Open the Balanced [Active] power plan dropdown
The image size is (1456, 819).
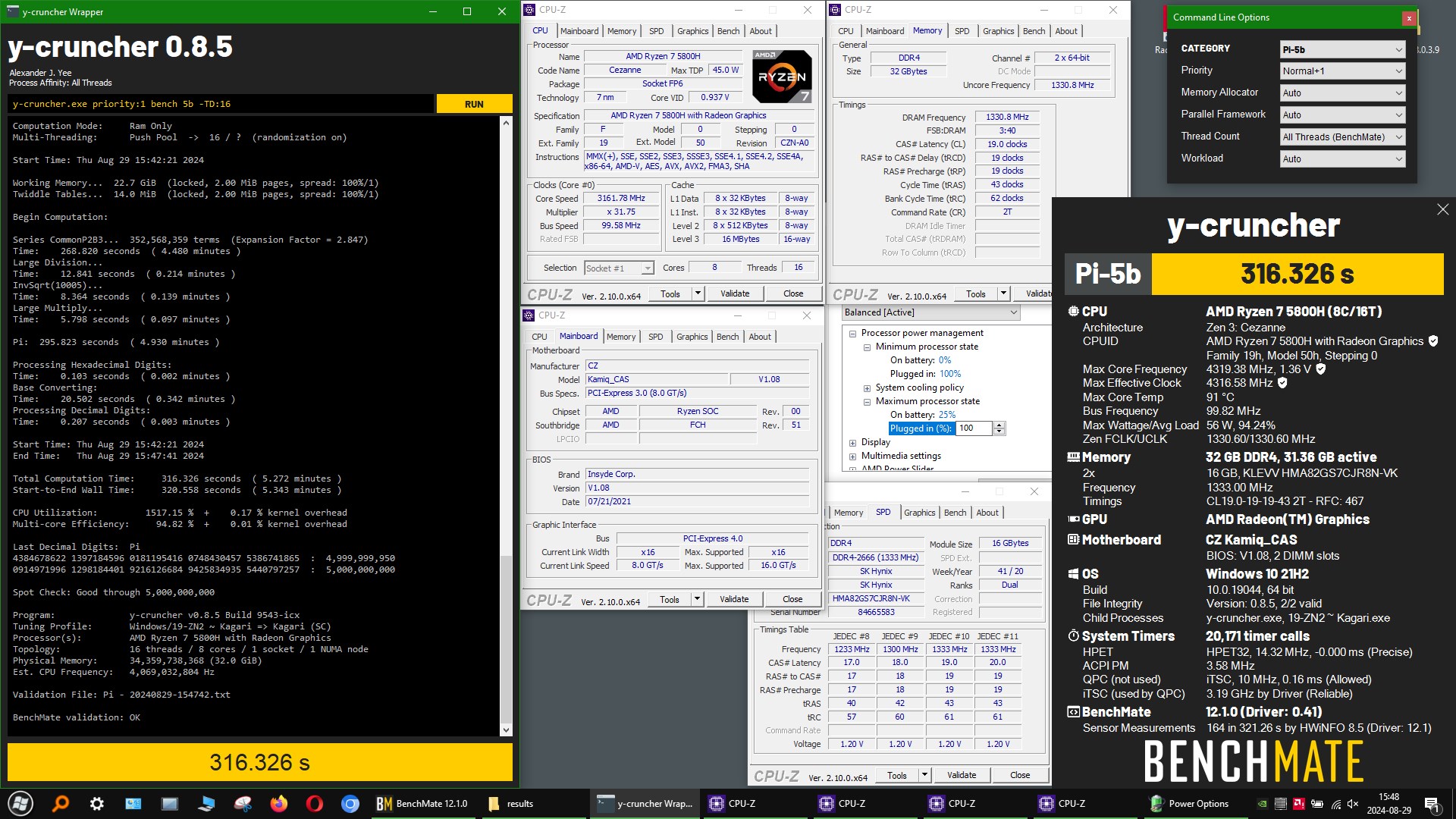(930, 312)
